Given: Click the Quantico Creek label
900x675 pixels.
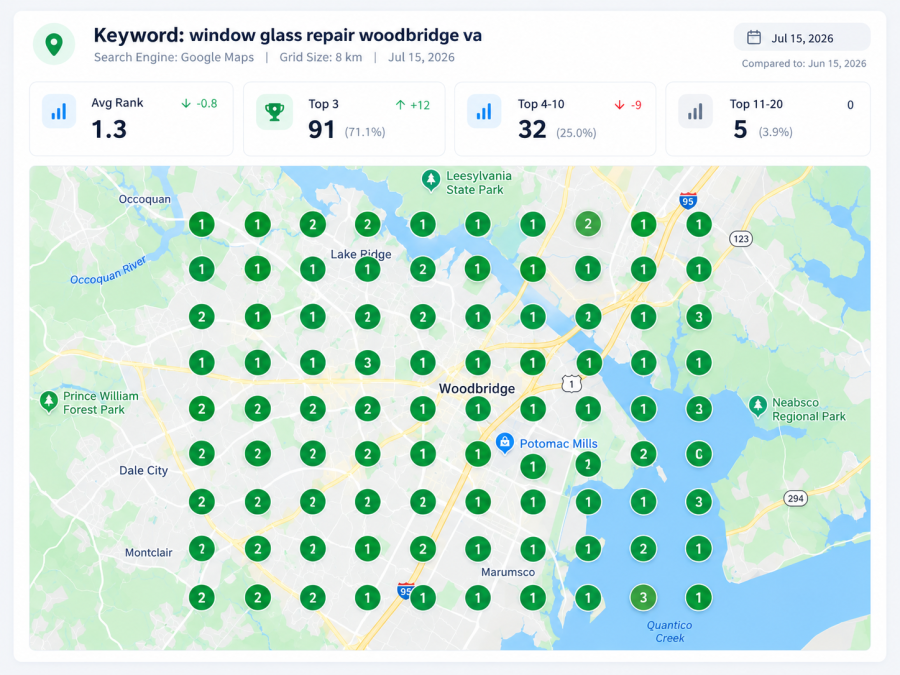Looking at the screenshot, I should point(670,631).
